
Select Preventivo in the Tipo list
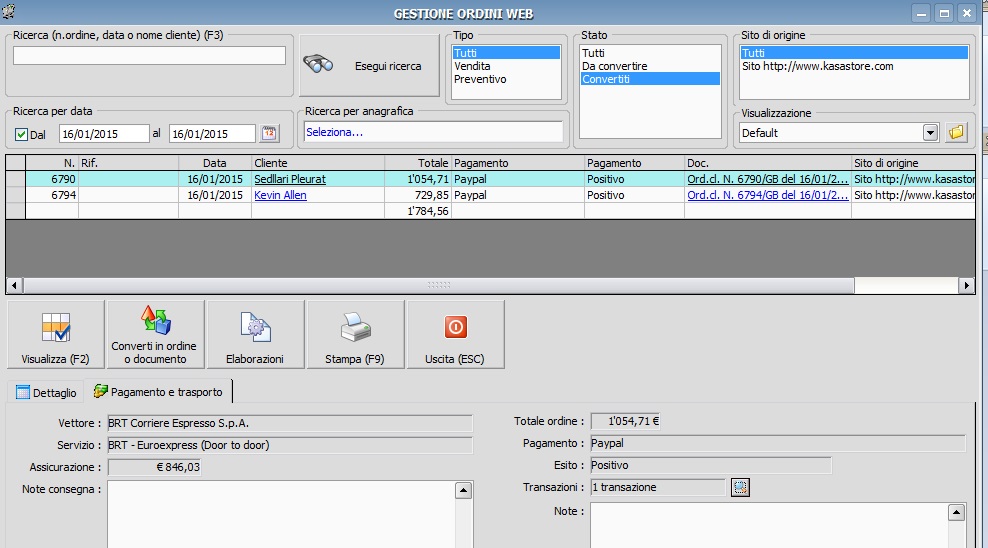pyautogui.click(x=480, y=79)
